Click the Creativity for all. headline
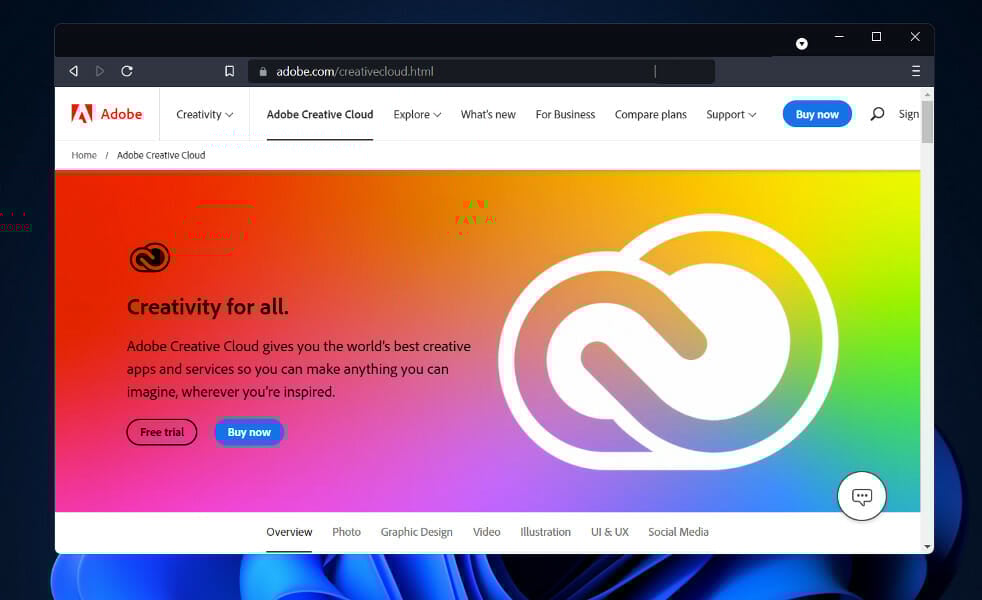This screenshot has width=982, height=600. (x=208, y=307)
